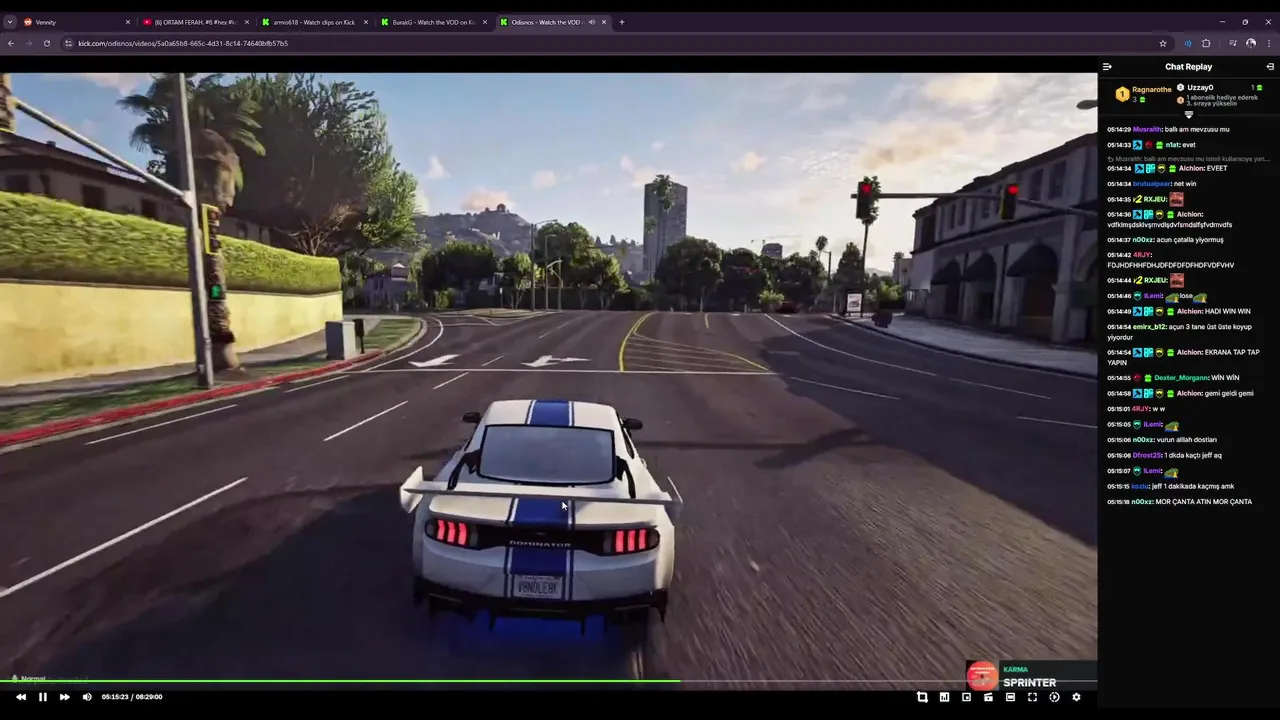Click the RXJEU emote at 05:14:35

[x=1177, y=199]
